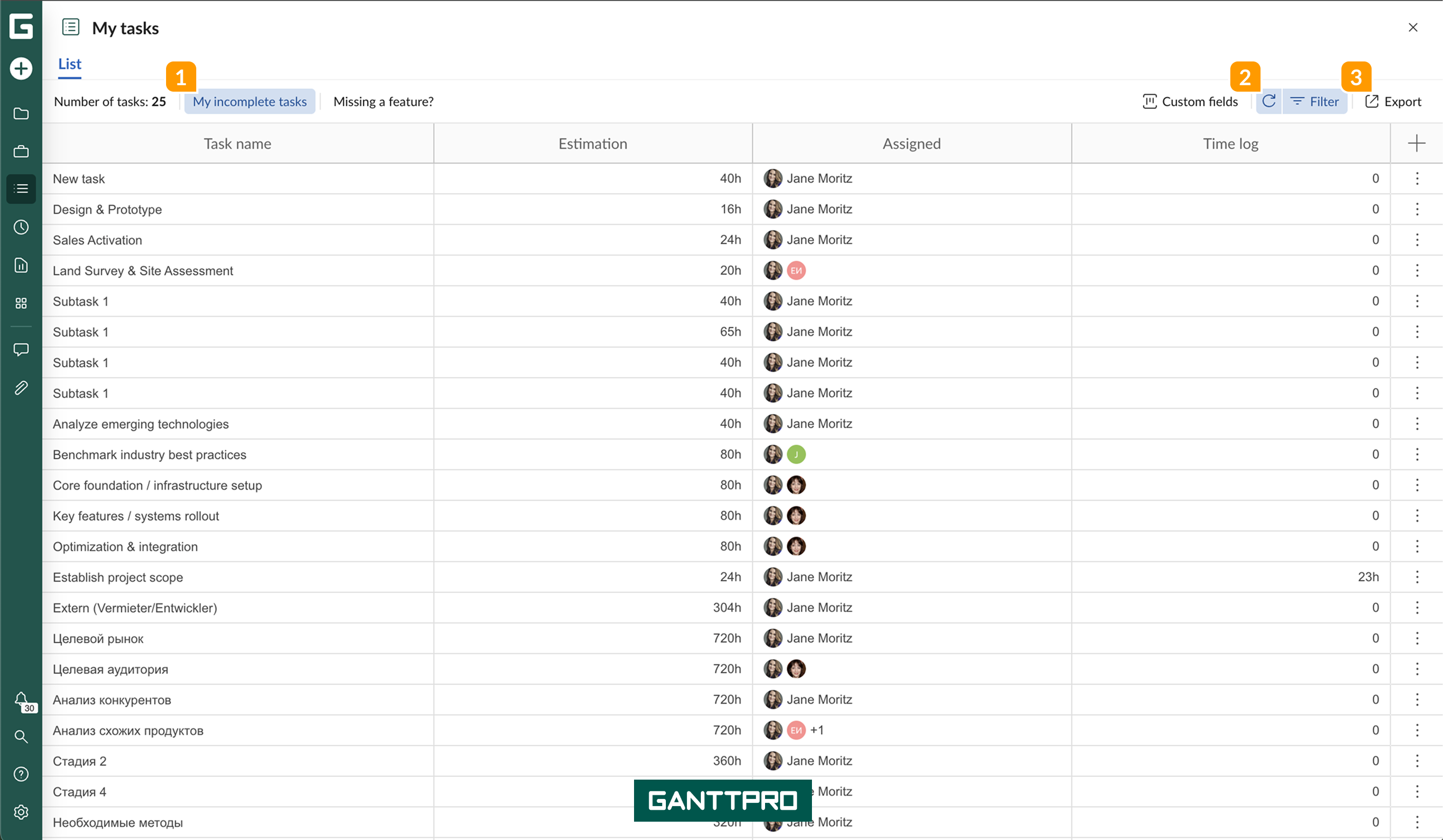
Task: Open the Design & Prototype task
Action: click(x=107, y=209)
